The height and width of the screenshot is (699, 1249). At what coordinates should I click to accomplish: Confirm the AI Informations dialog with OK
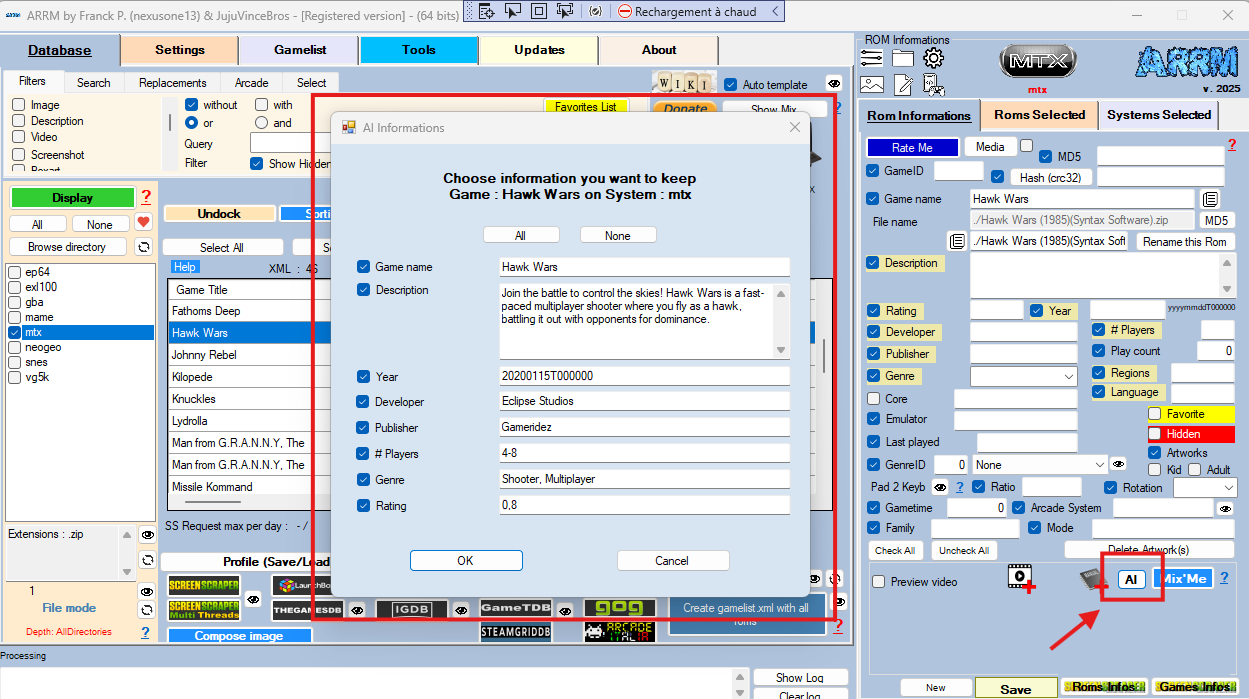coord(465,561)
